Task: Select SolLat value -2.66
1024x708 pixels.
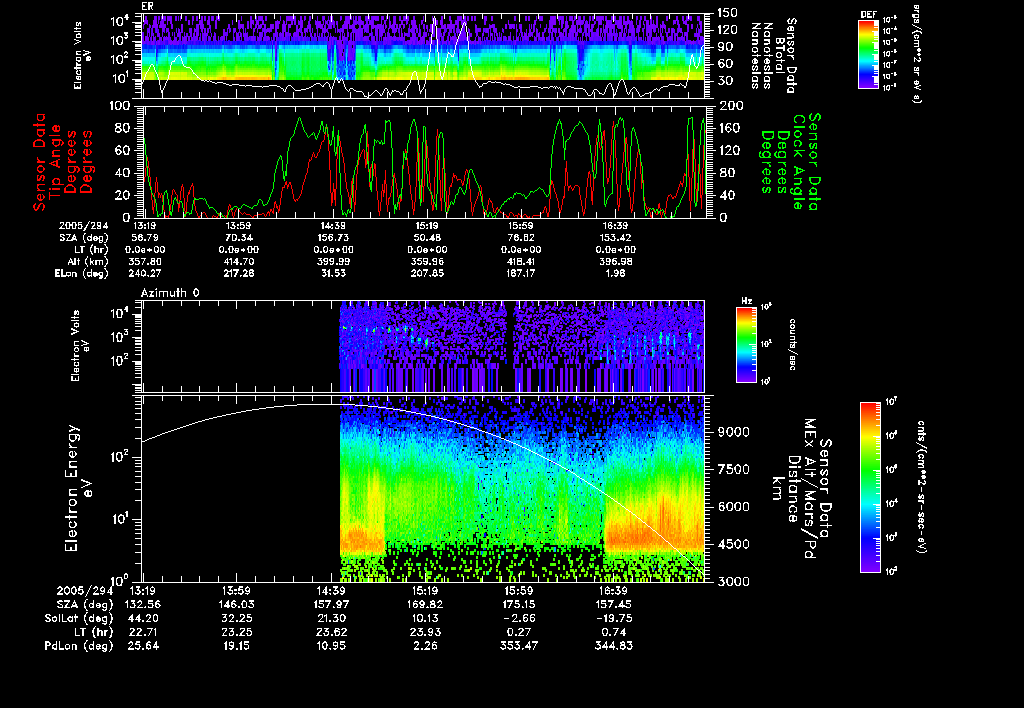Action: pyautogui.click(x=519, y=618)
